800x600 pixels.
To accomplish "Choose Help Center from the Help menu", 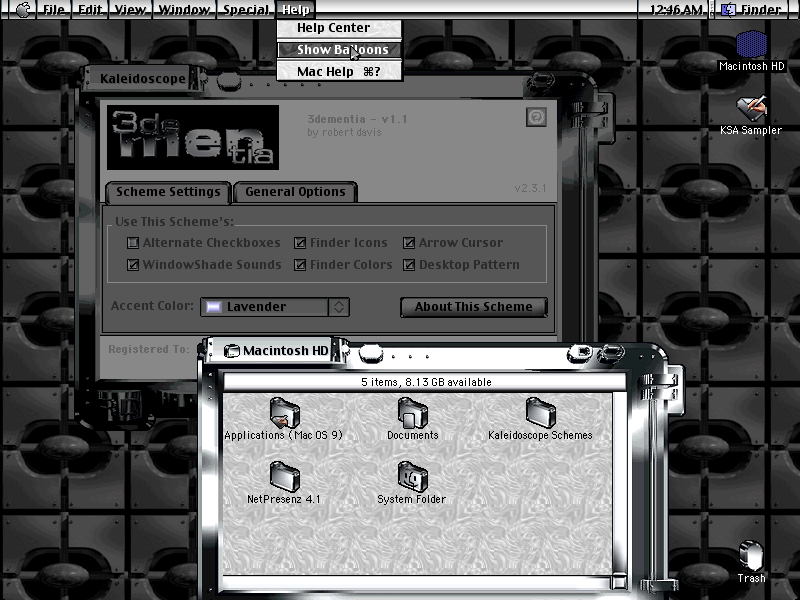I will pos(339,28).
